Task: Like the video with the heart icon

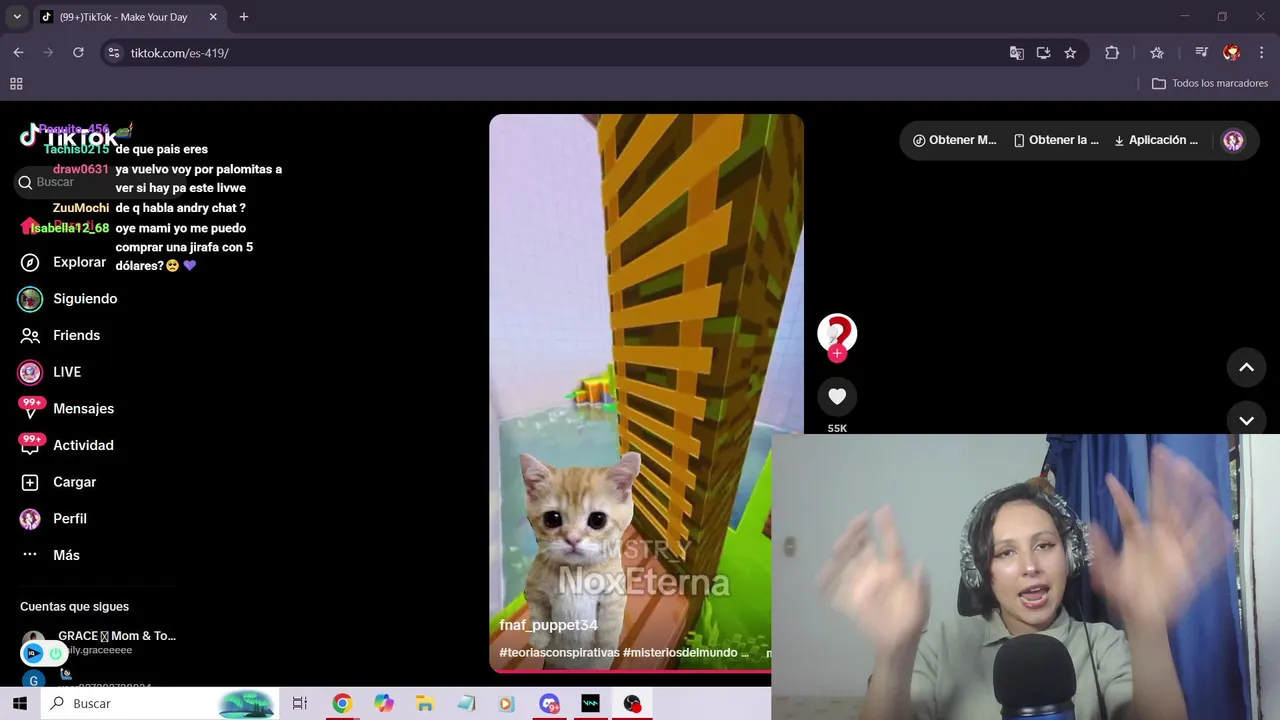Action: coord(837,397)
